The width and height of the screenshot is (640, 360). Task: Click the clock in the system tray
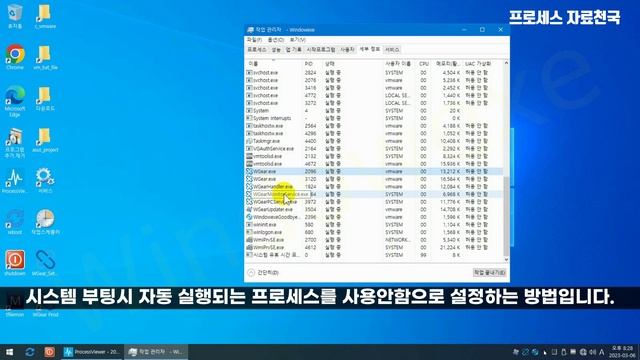tap(622, 352)
